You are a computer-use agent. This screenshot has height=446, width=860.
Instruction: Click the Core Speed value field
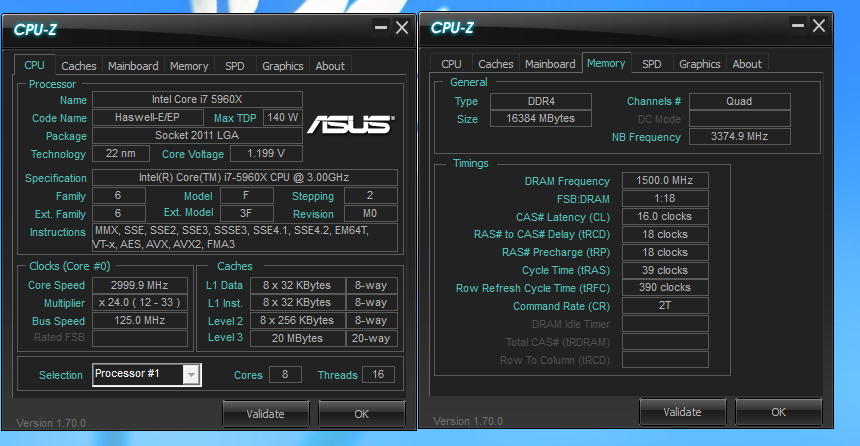(x=140, y=285)
